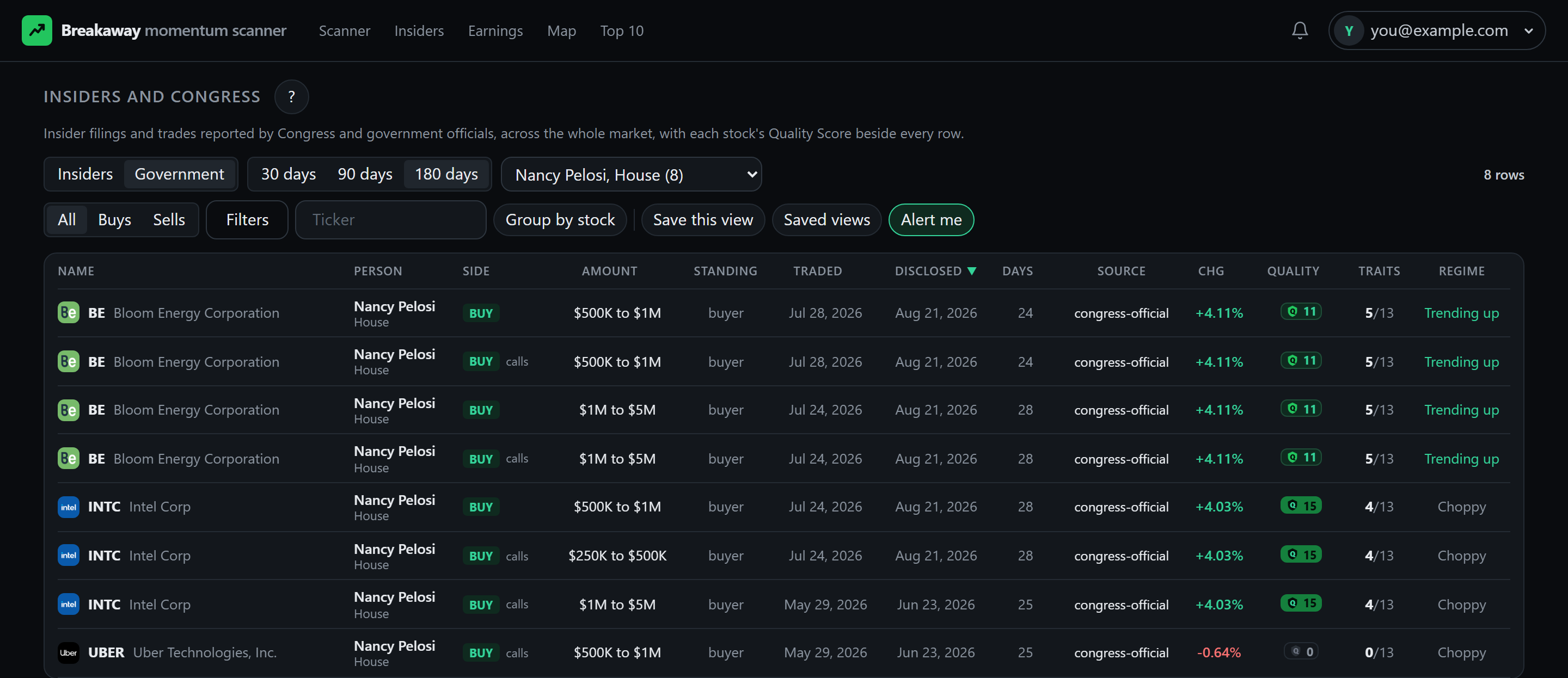Click the Ticker search field

[x=391, y=220]
